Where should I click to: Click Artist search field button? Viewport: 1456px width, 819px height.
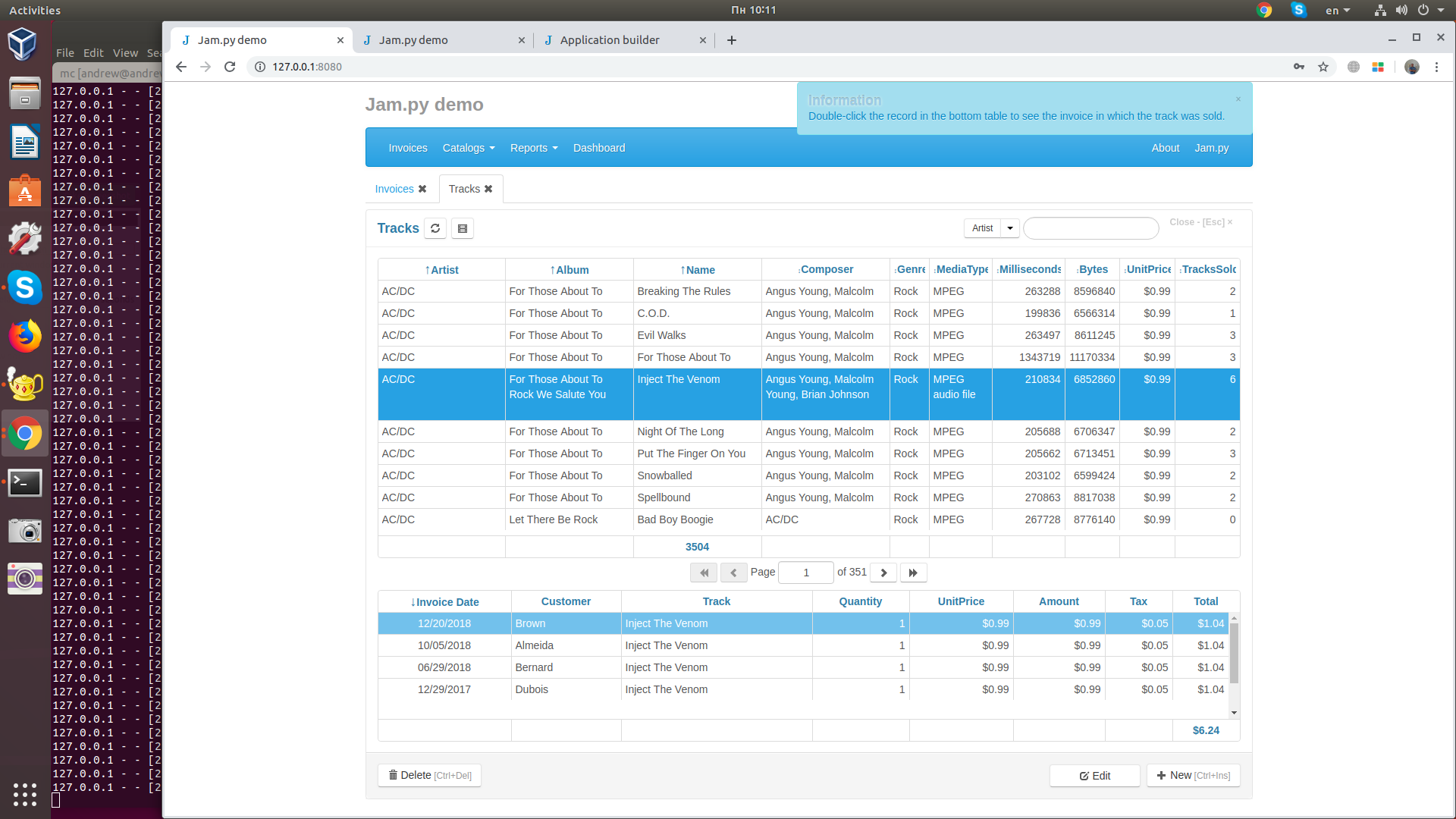(x=983, y=228)
